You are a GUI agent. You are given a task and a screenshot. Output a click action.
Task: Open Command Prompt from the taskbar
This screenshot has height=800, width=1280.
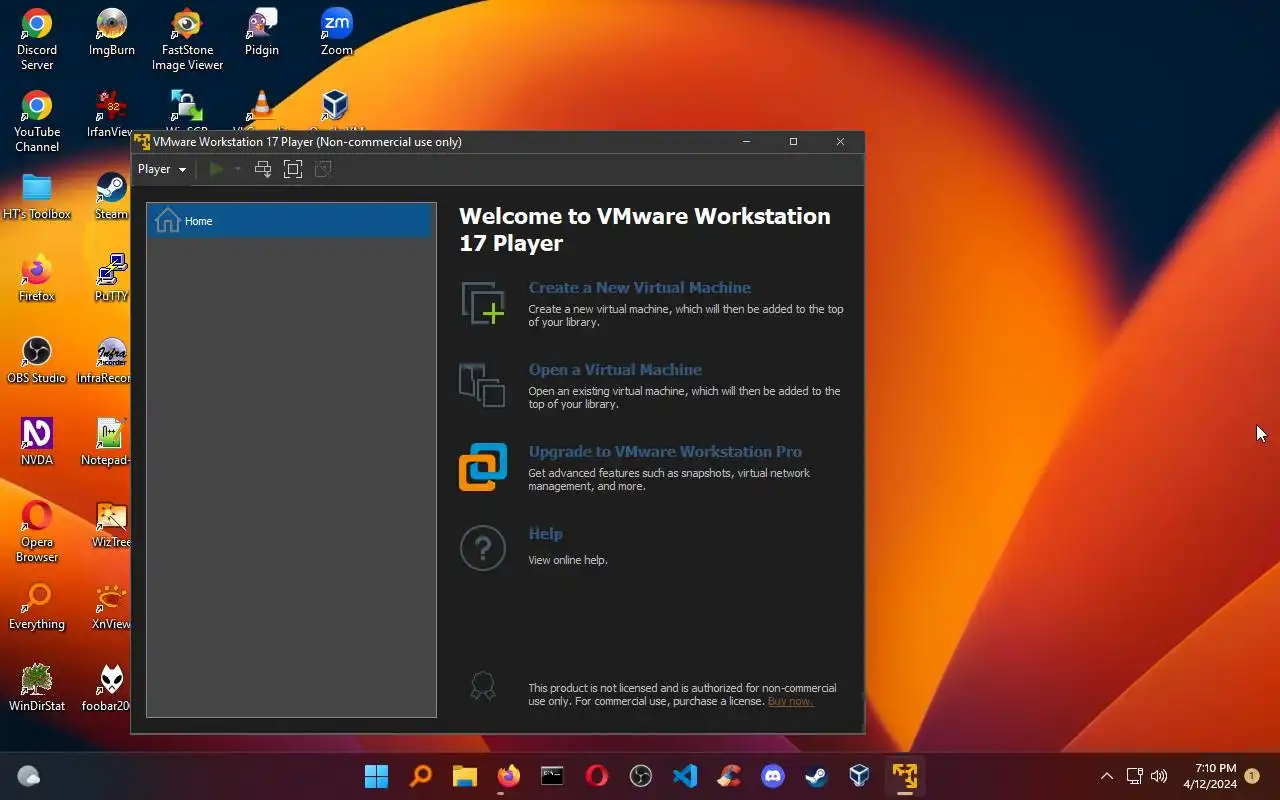point(553,776)
